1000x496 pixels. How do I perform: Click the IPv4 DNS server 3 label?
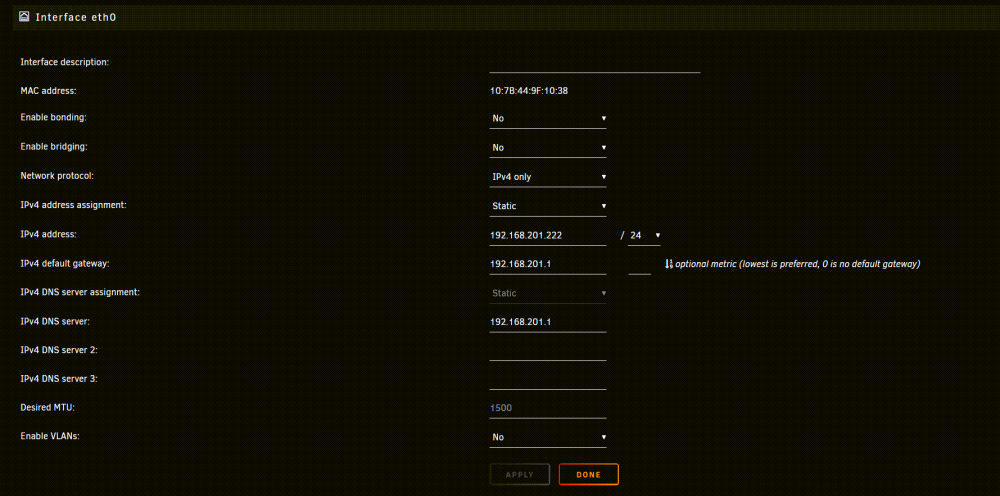59,379
